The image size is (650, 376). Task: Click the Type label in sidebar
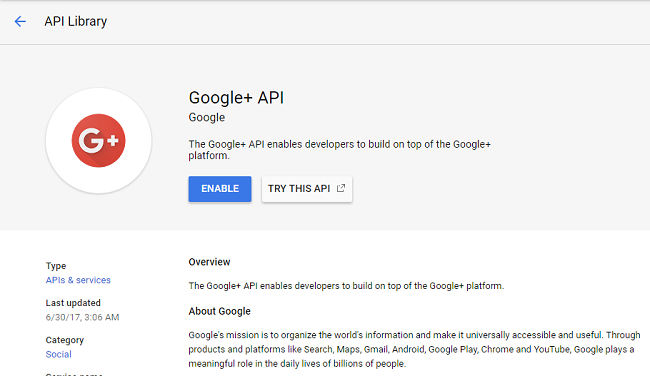(56, 266)
